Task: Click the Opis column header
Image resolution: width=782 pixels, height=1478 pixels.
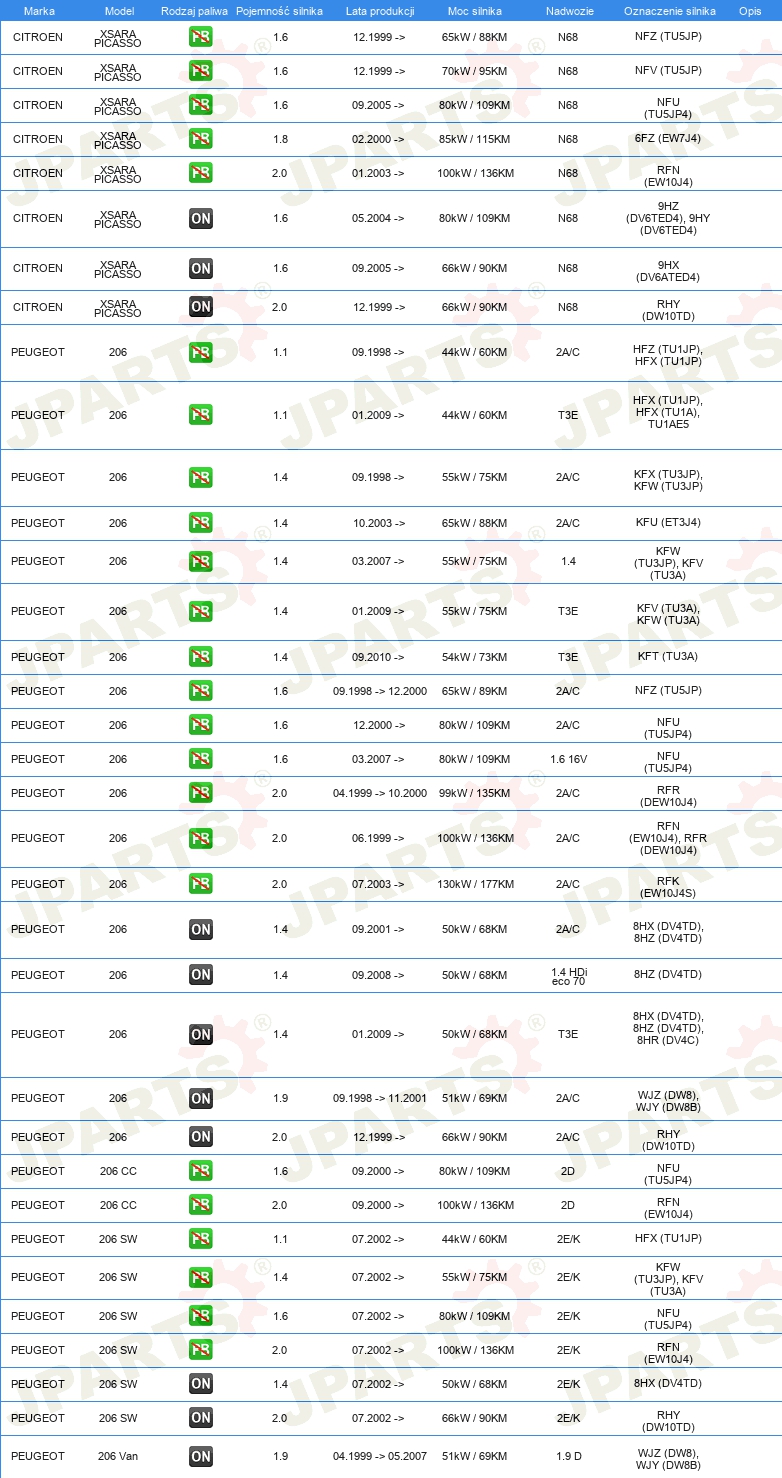Action: click(750, 10)
